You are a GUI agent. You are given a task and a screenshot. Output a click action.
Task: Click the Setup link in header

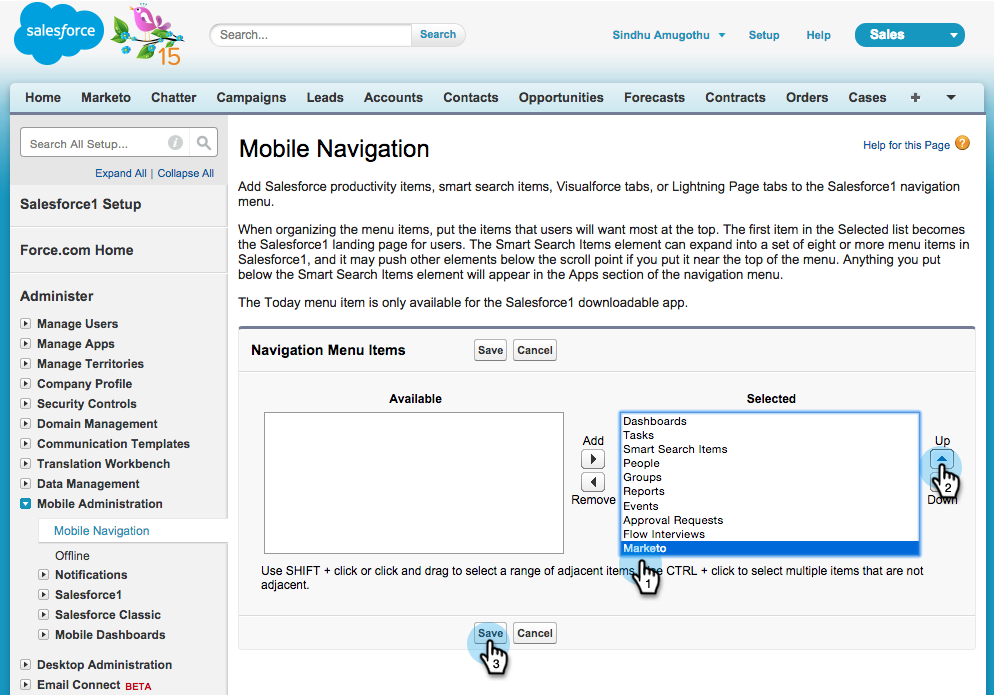(763, 35)
